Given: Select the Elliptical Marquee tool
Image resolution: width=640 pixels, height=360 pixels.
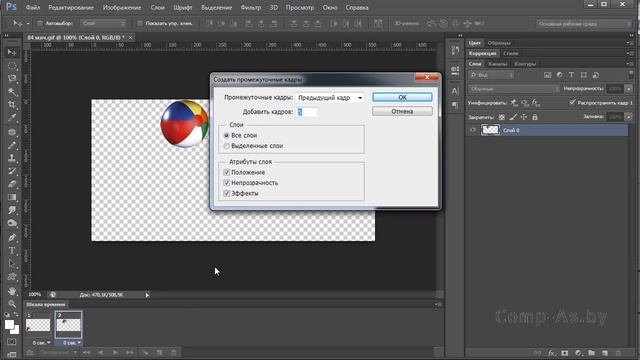Looking at the screenshot, I should (12, 65).
